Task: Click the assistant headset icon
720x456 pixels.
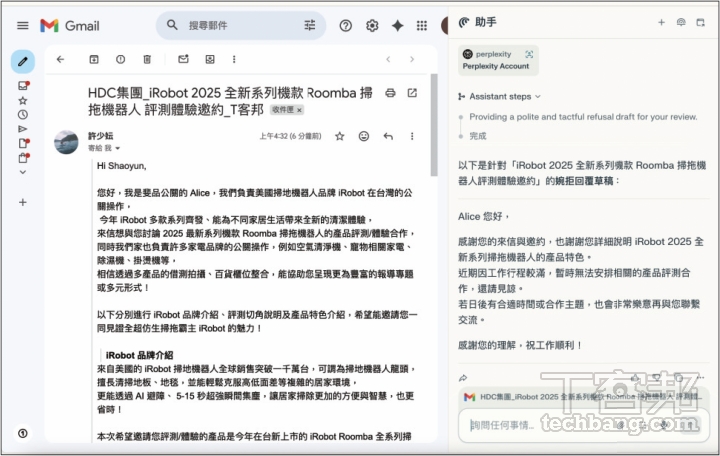Action: pyautogui.click(x=681, y=22)
